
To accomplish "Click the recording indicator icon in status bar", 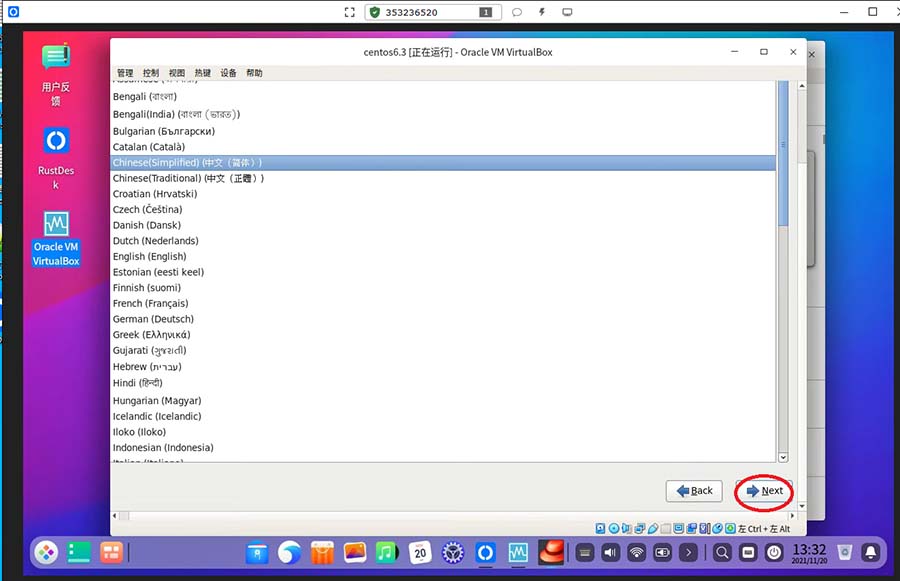I will pos(692,528).
